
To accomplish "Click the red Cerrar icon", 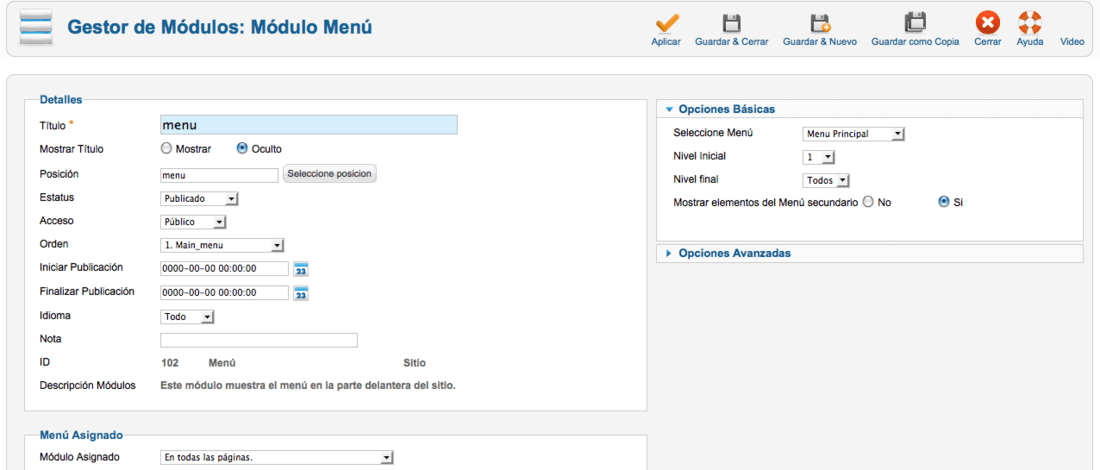I will tap(987, 23).
